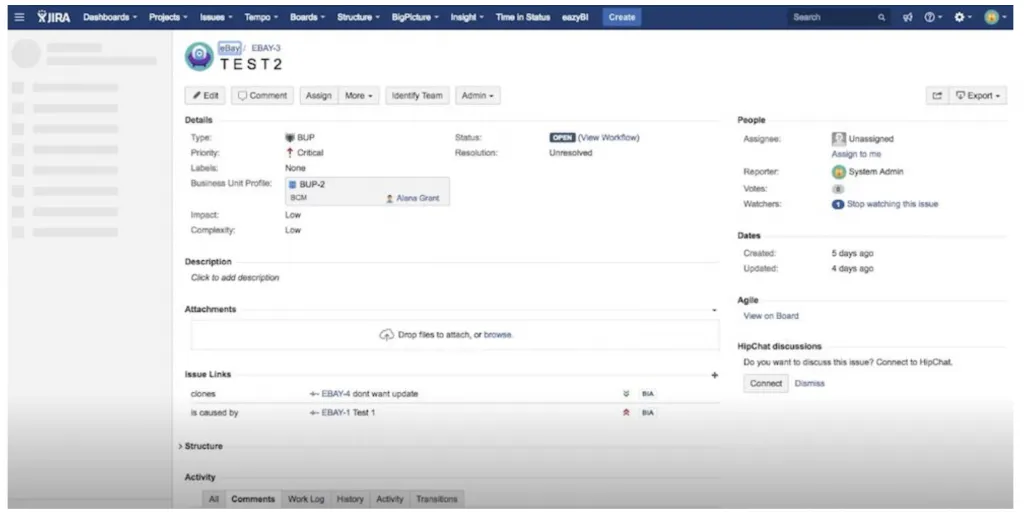Click the Unassigned assignee avatar
1024x519 pixels.
(x=839, y=138)
